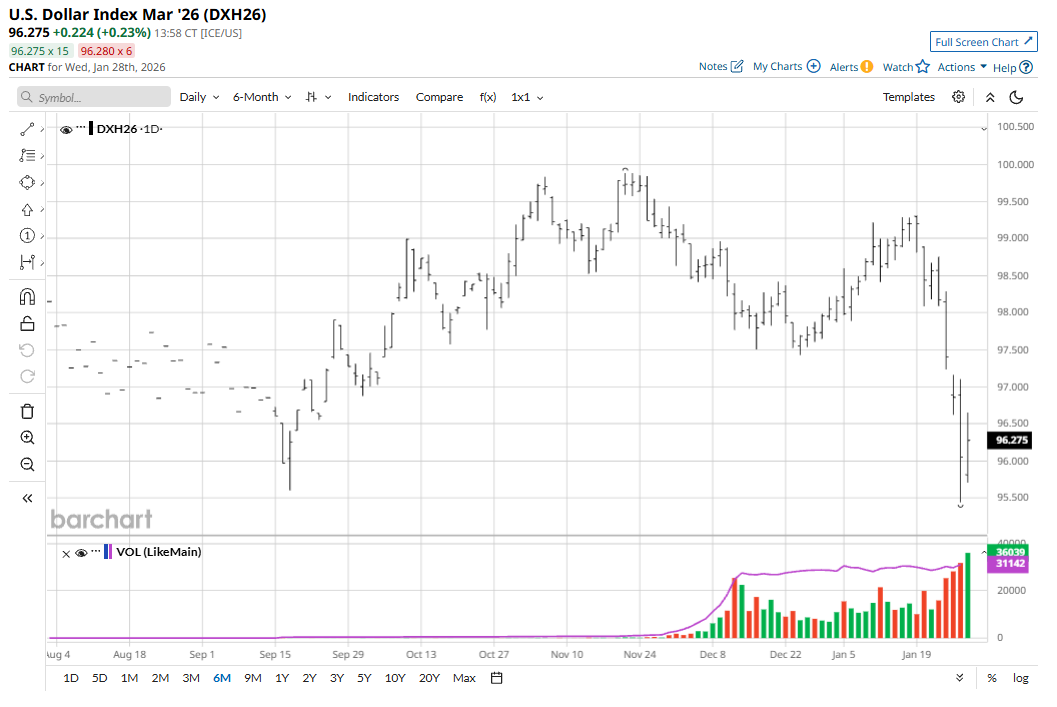Select the 5Y time range

point(364,678)
